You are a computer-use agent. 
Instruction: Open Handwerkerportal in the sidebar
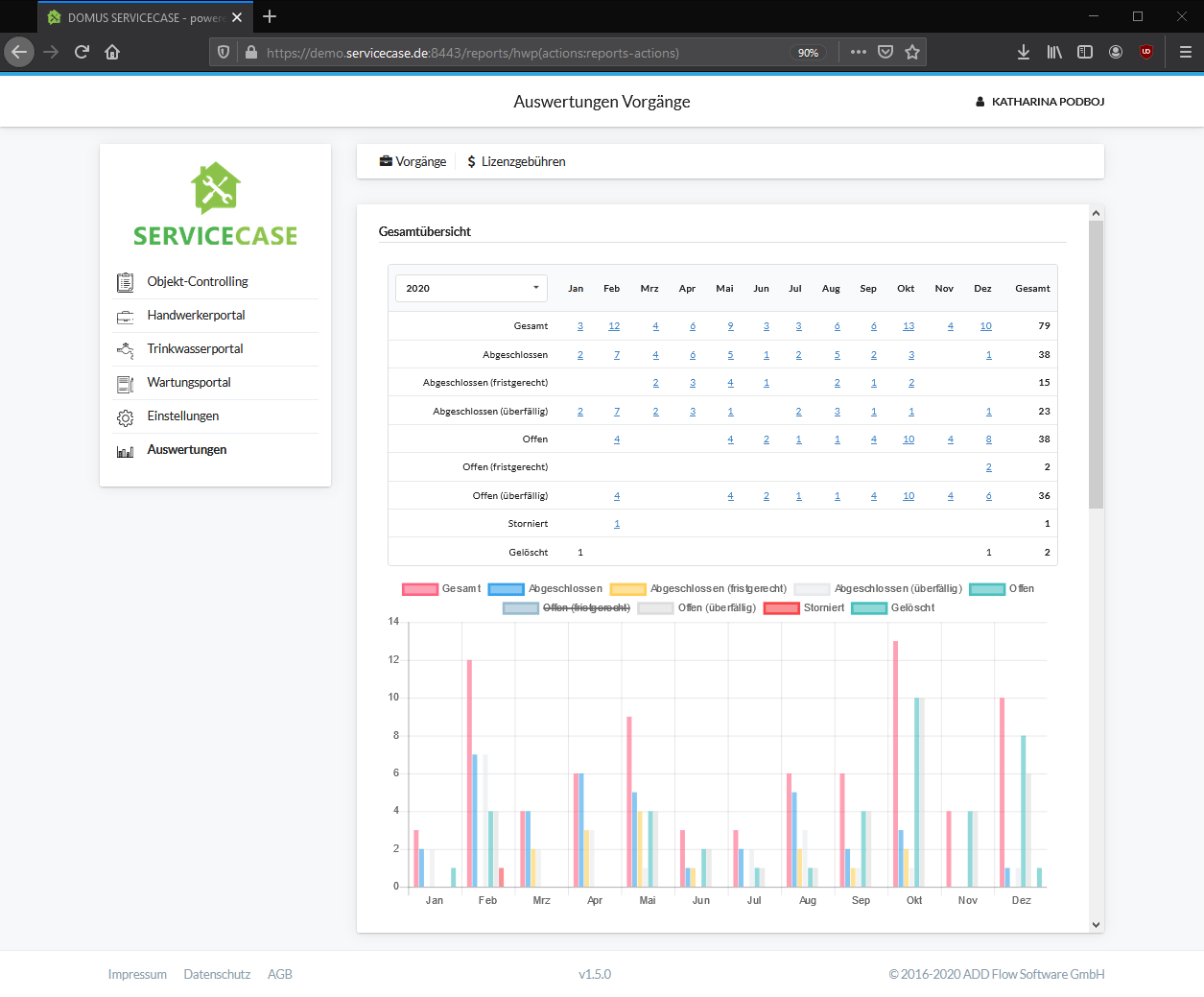[x=196, y=316]
